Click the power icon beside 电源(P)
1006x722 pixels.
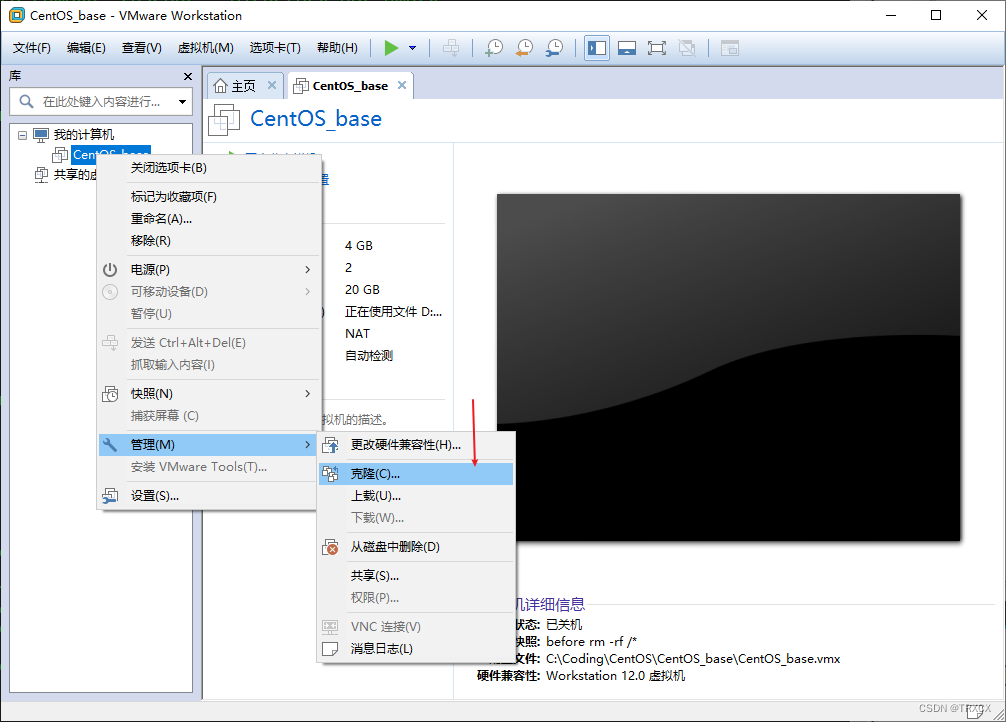(x=110, y=270)
